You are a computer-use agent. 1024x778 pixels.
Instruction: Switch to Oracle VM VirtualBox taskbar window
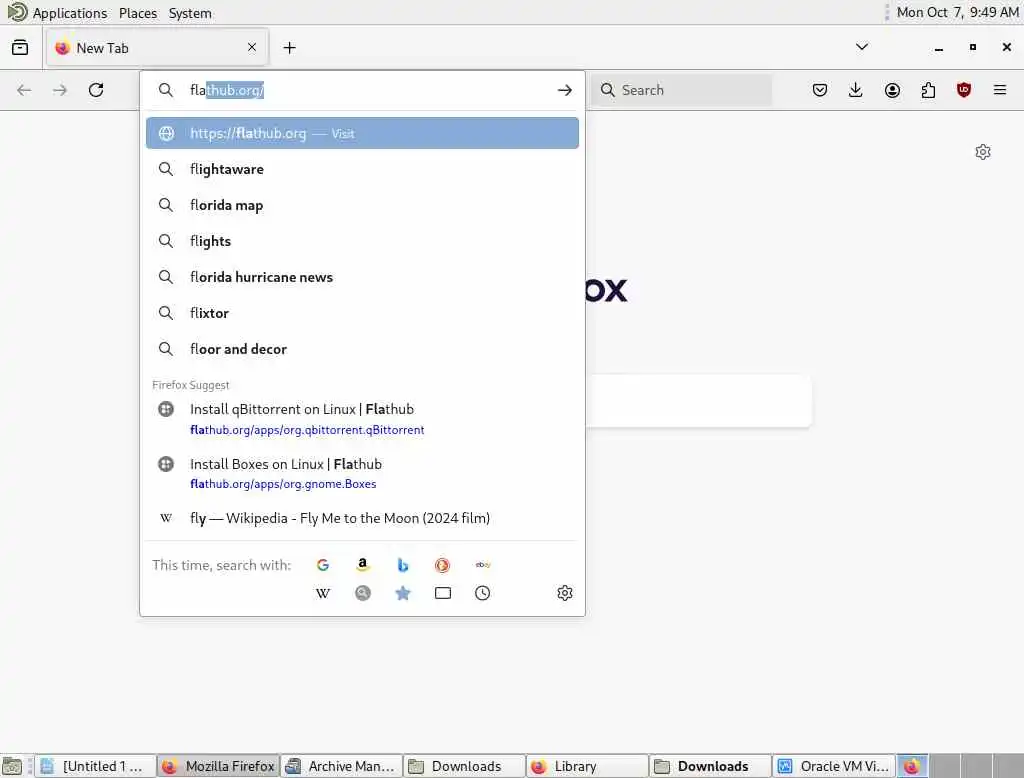833,766
